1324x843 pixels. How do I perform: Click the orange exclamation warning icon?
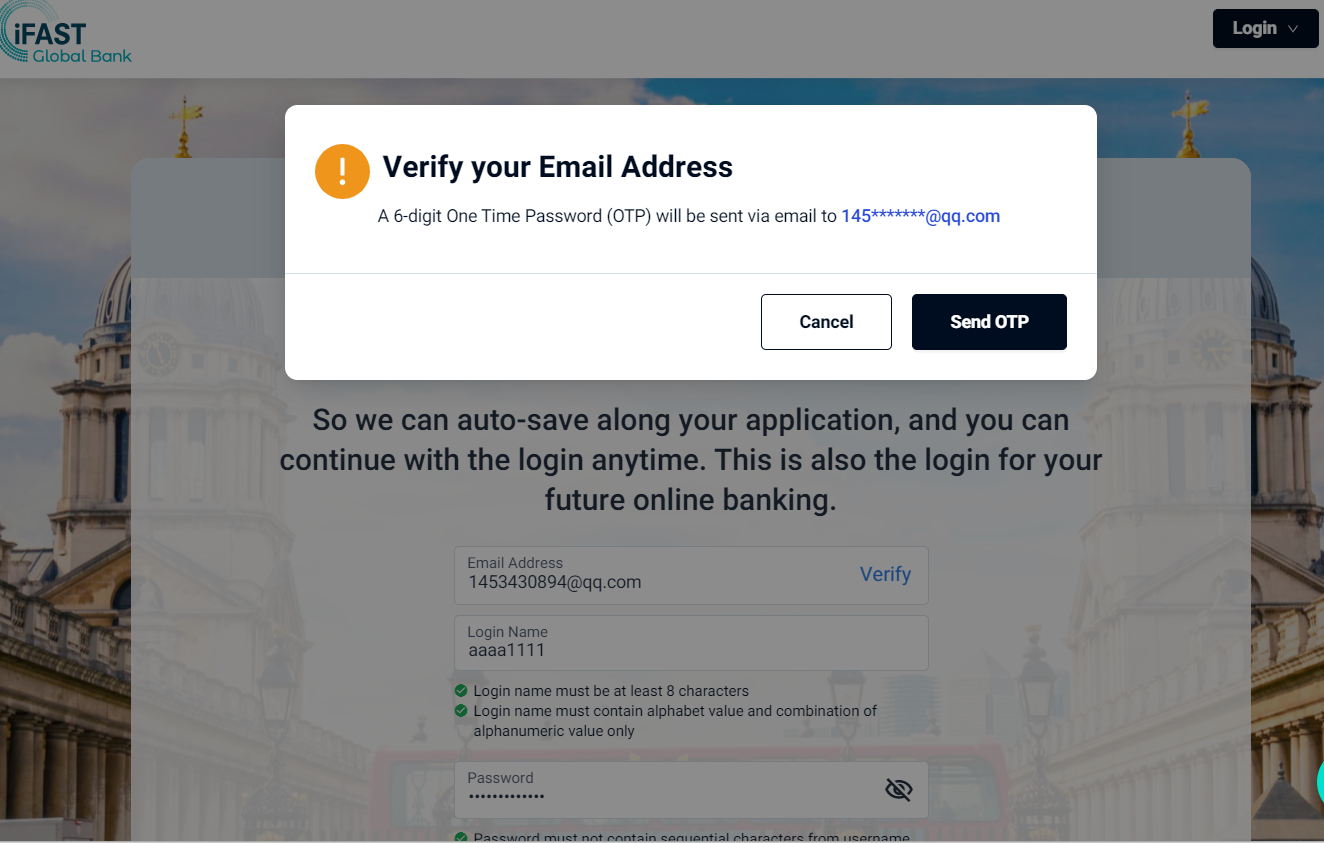click(342, 171)
